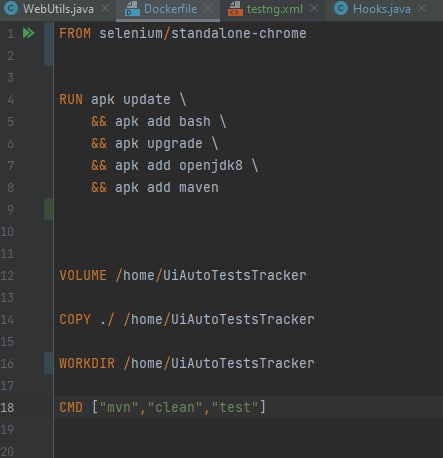Click the blue change marker at line 16
Screen dimensions: 443x458
pos(48,363)
